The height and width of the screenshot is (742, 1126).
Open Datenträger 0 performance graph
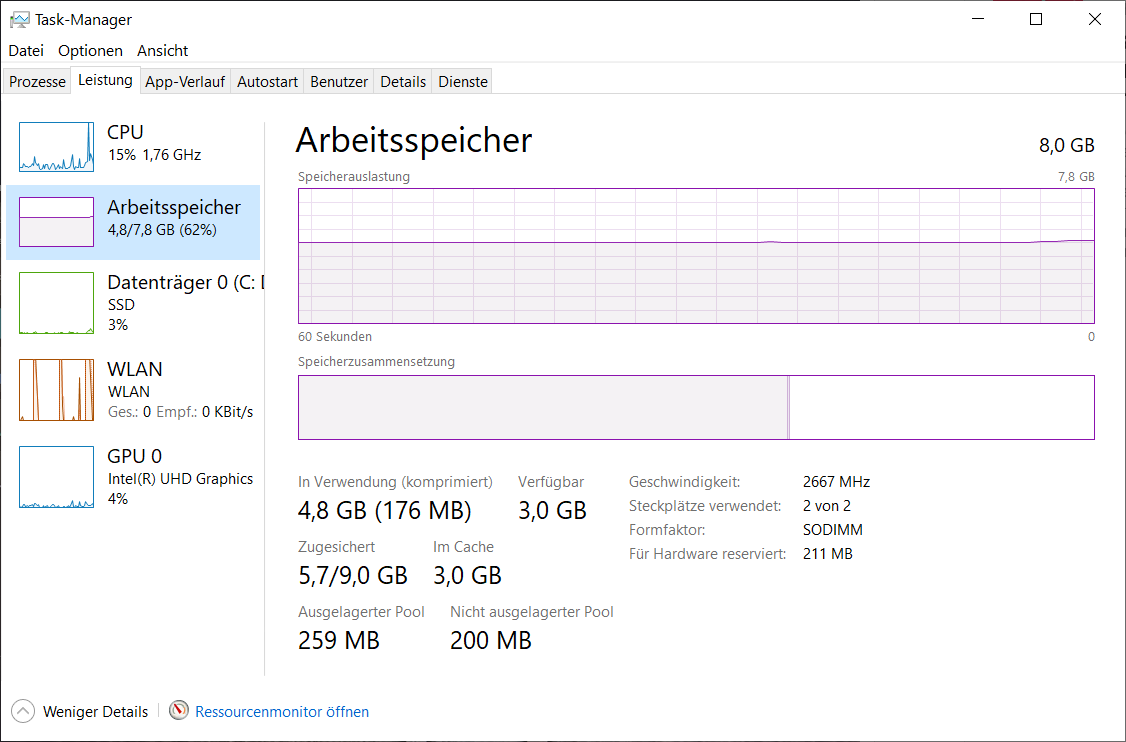56,303
